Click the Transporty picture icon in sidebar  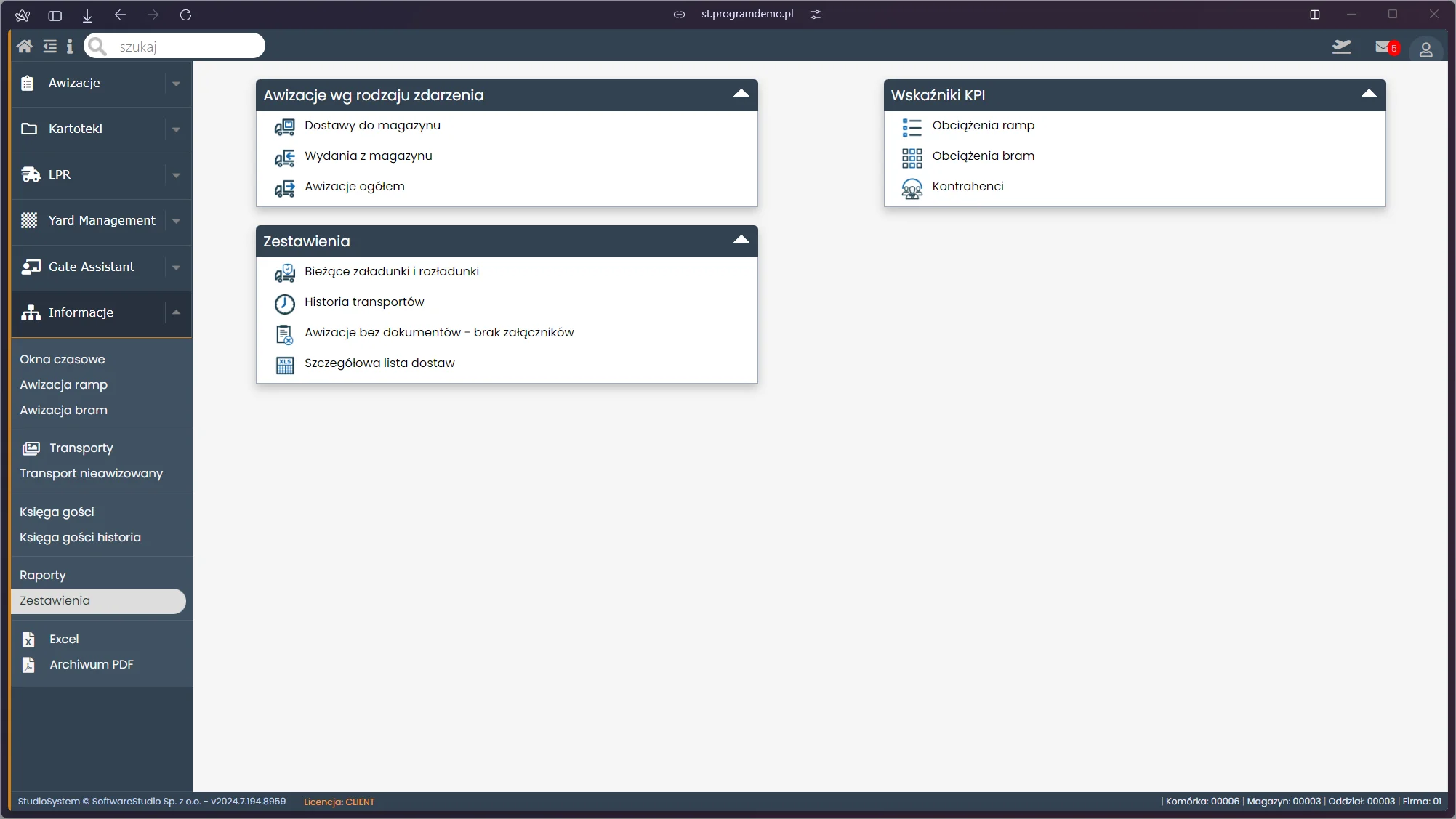pos(31,448)
